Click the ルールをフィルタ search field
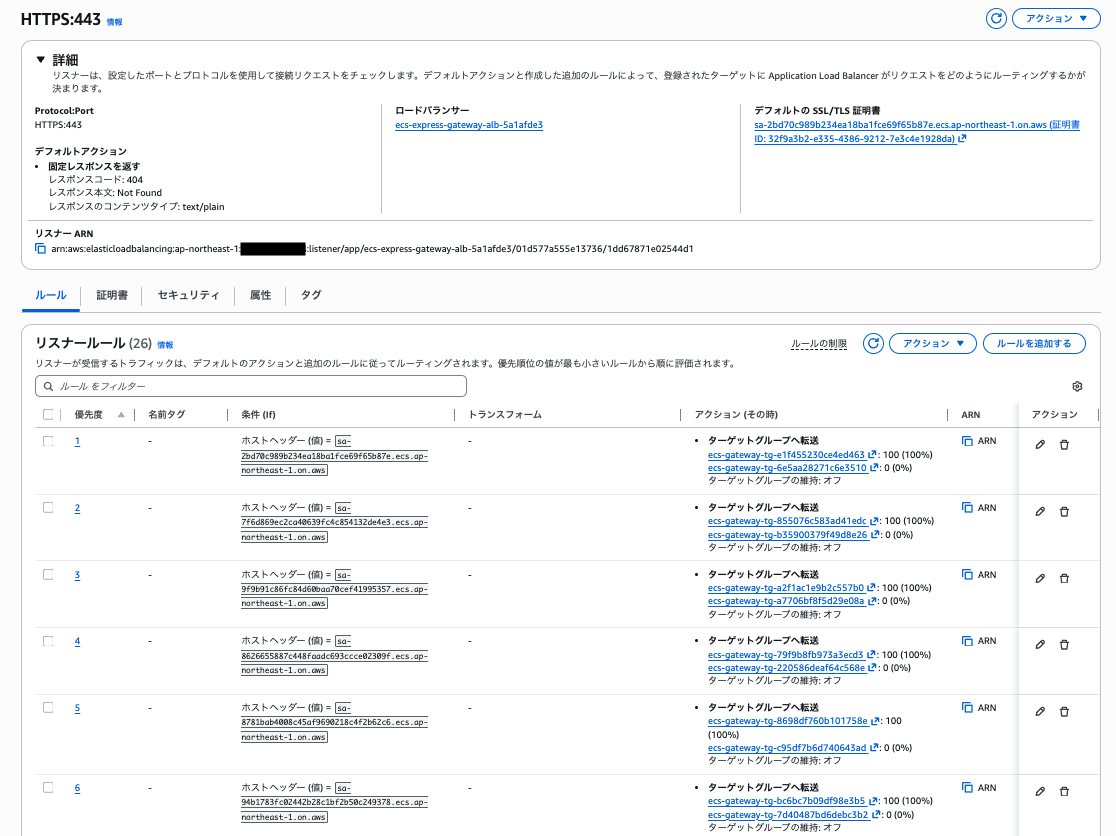The width and height of the screenshot is (1116, 836). pos(250,386)
